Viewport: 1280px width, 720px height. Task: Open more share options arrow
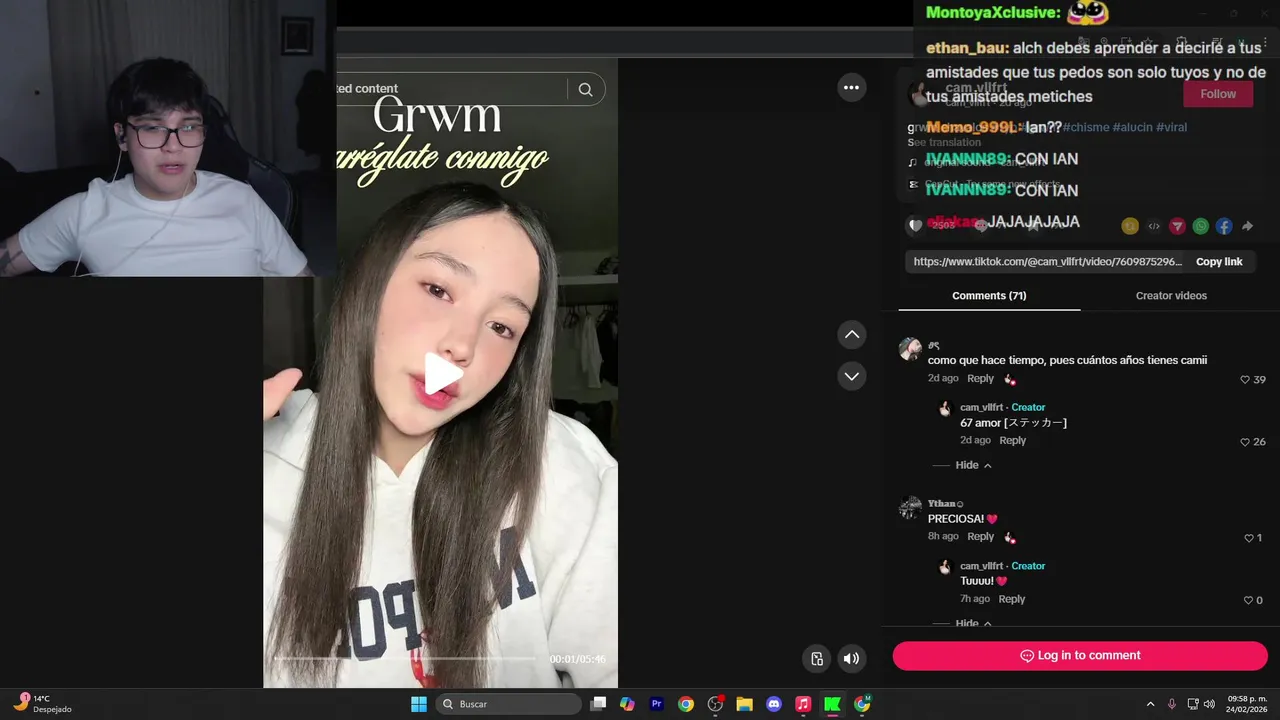click(x=1247, y=226)
